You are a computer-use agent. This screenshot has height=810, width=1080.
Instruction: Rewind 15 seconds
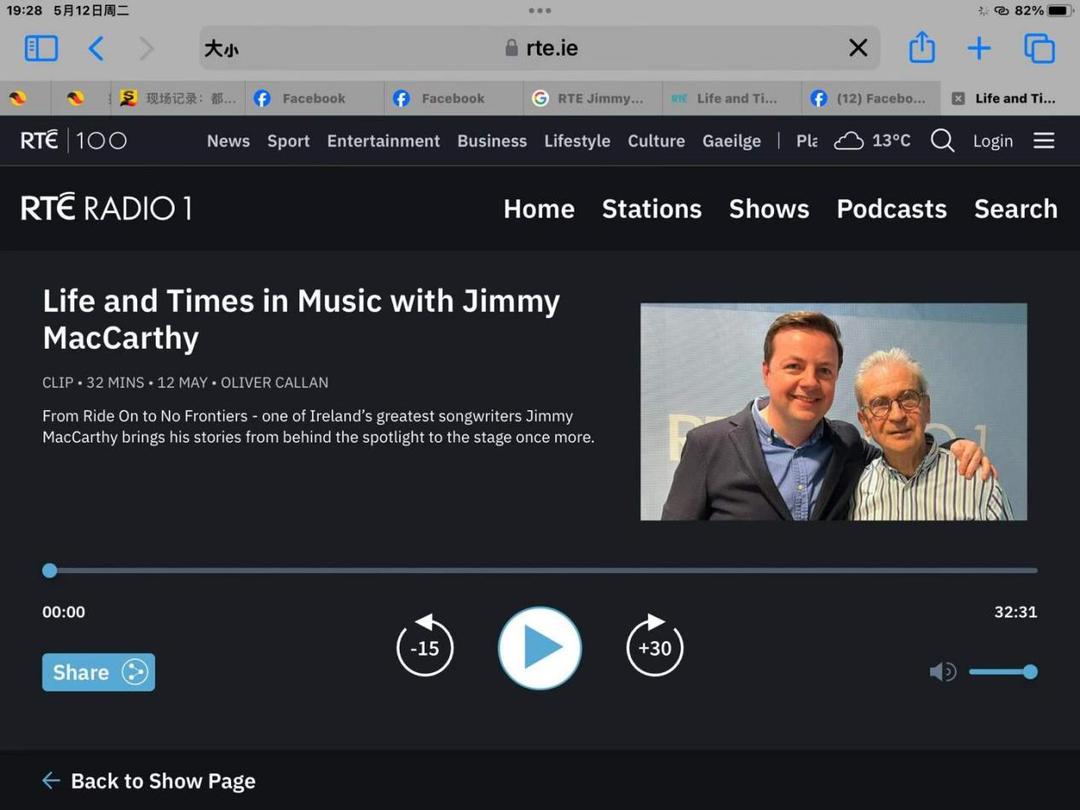[x=425, y=645]
